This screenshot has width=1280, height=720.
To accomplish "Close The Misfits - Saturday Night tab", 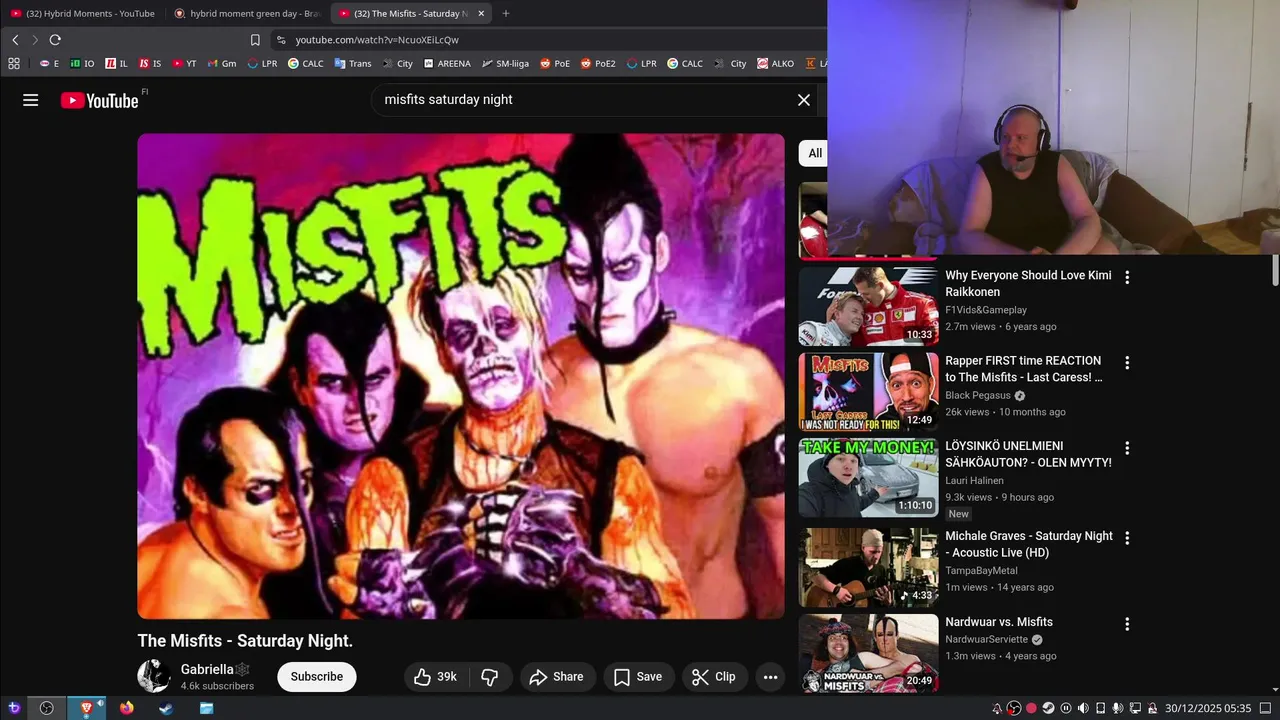I will point(481,14).
